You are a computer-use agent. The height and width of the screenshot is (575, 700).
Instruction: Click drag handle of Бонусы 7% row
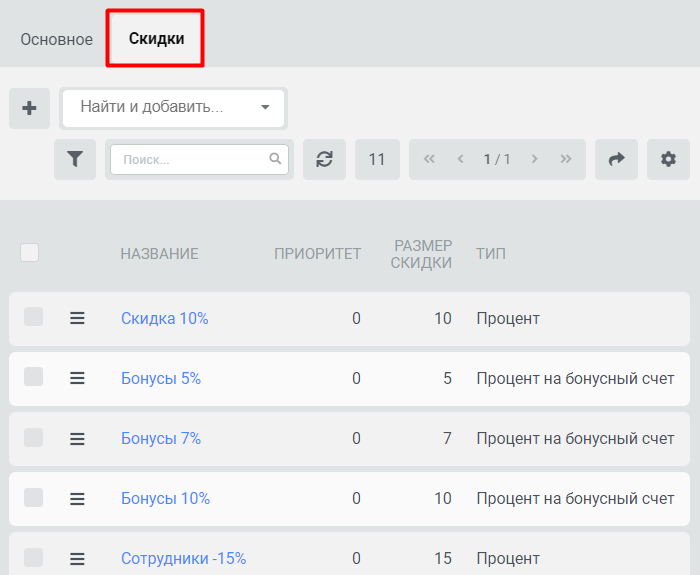tap(77, 439)
